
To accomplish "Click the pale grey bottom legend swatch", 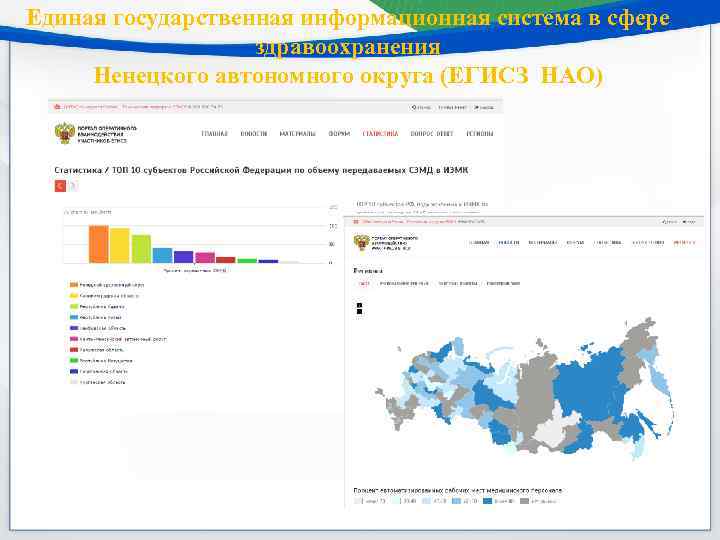I will [x=73, y=382].
